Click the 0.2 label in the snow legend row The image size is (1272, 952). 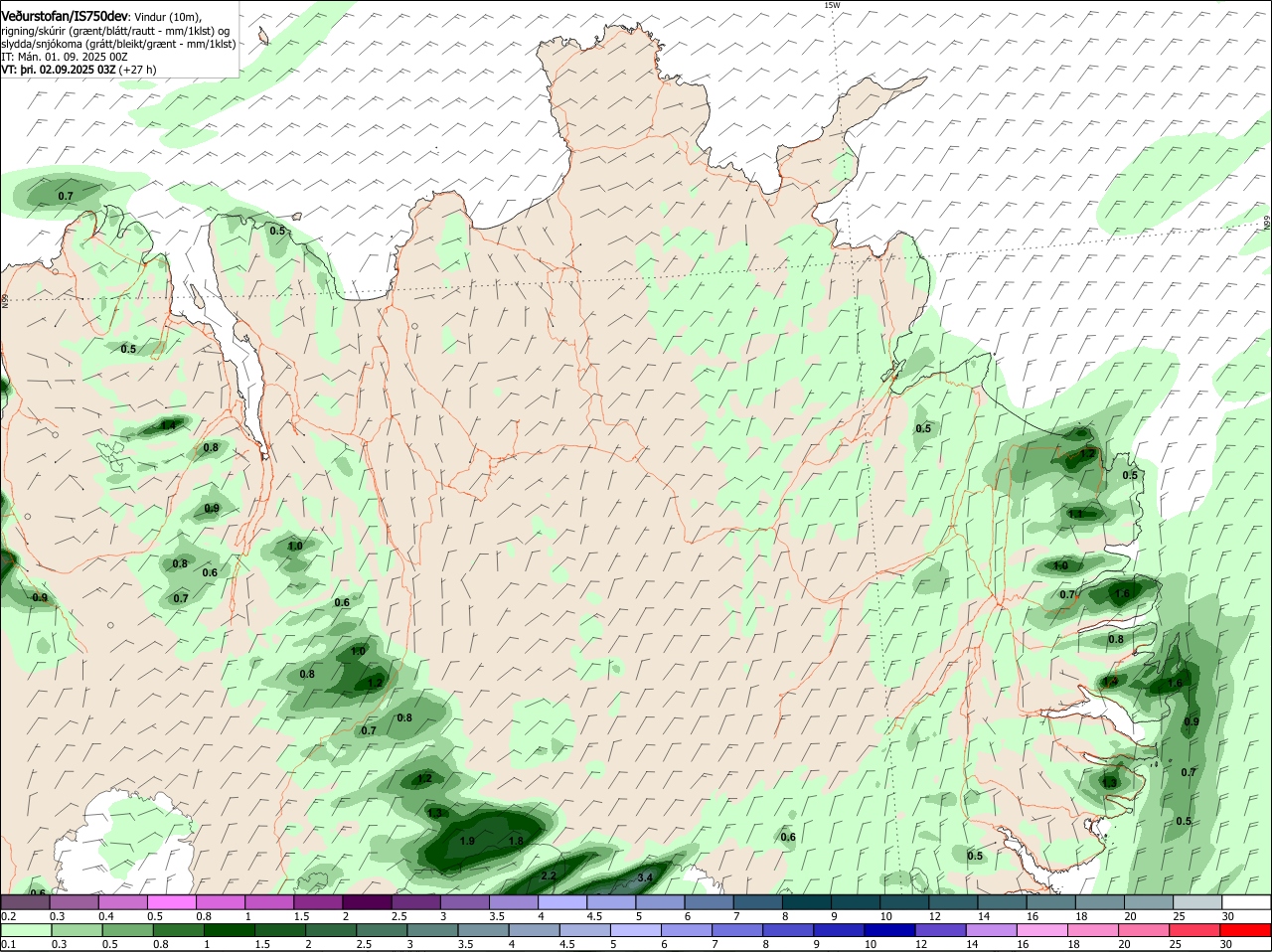(x=8, y=916)
